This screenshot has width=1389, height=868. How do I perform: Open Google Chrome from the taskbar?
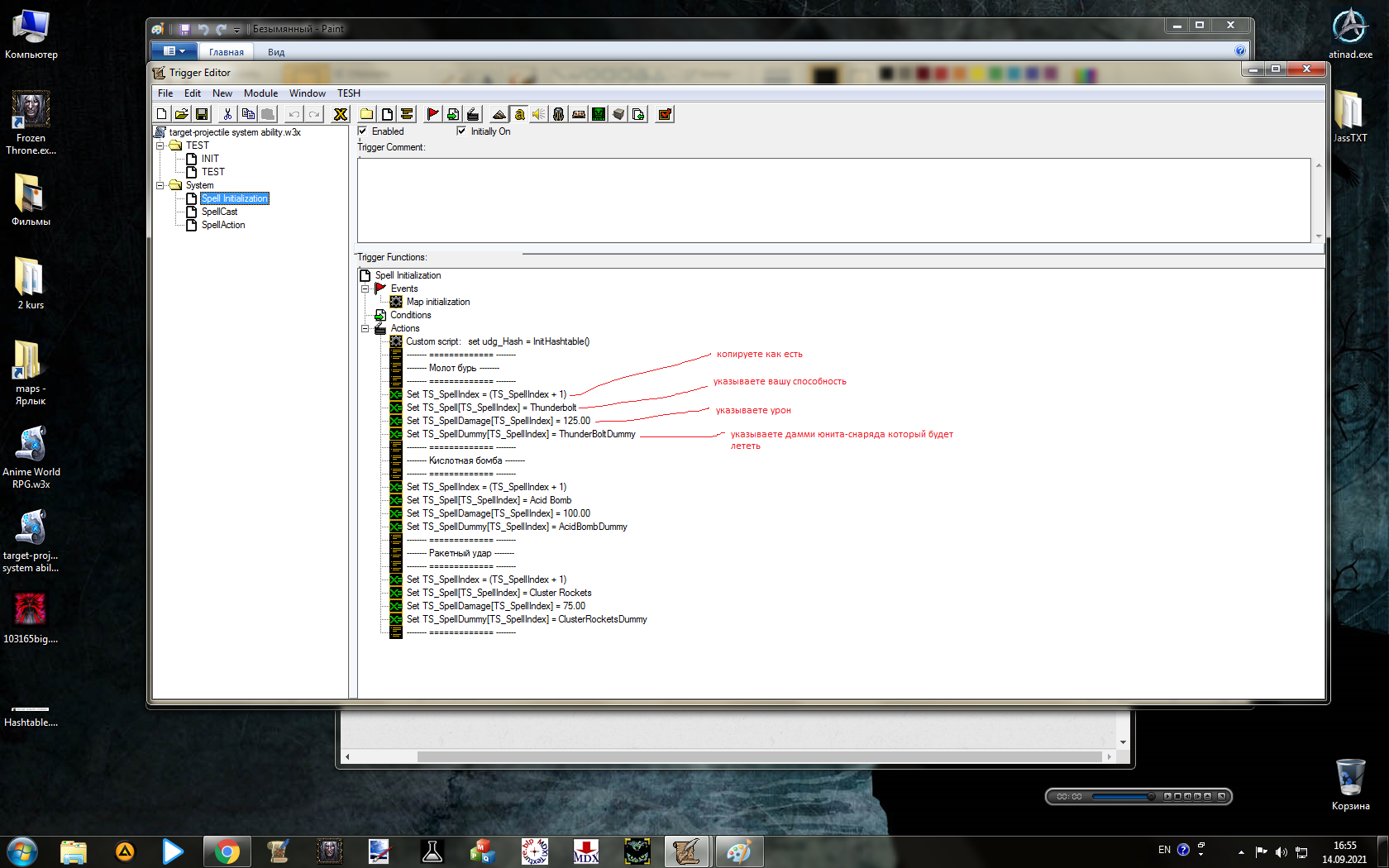point(227,851)
